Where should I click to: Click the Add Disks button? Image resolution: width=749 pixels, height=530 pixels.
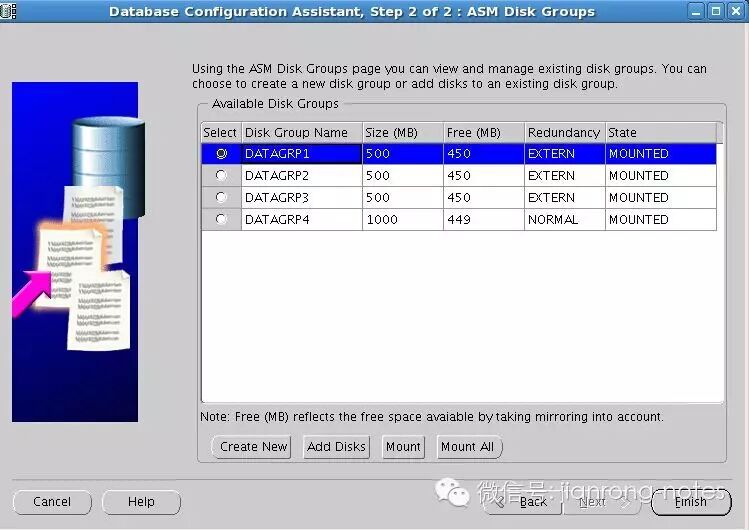336,447
